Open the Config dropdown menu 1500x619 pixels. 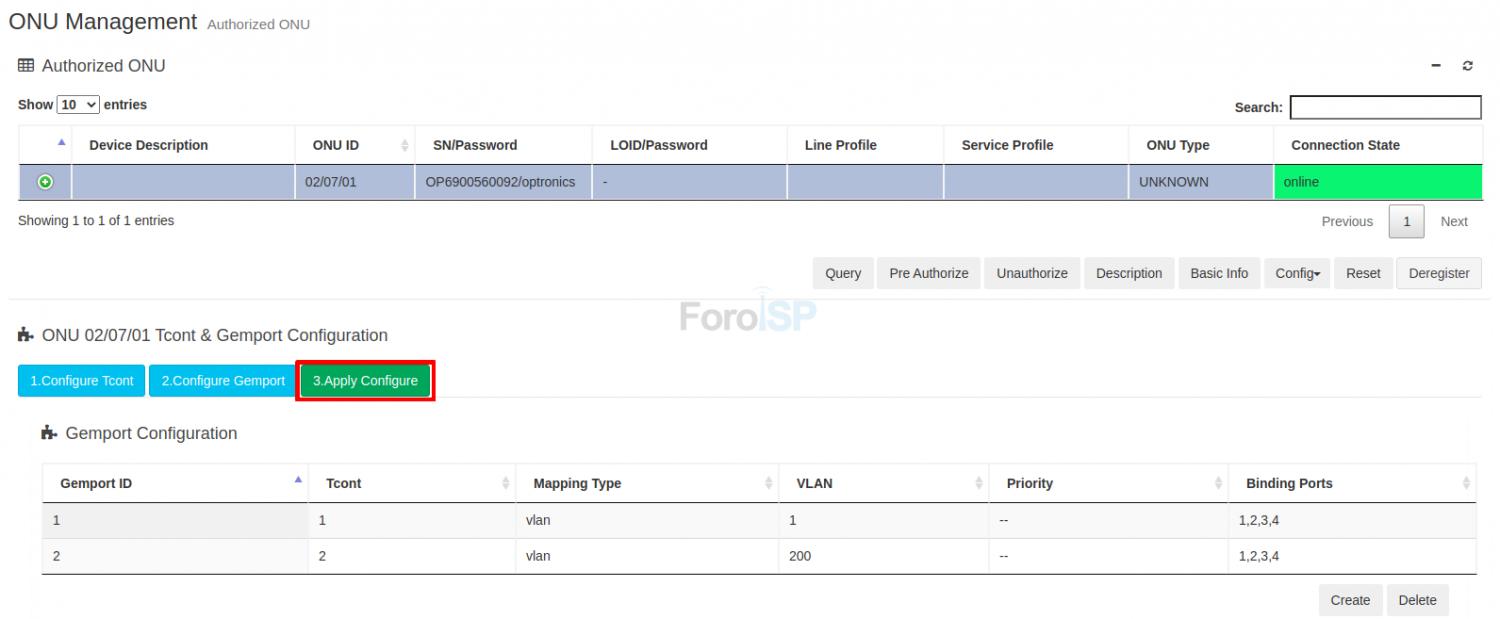(1297, 273)
